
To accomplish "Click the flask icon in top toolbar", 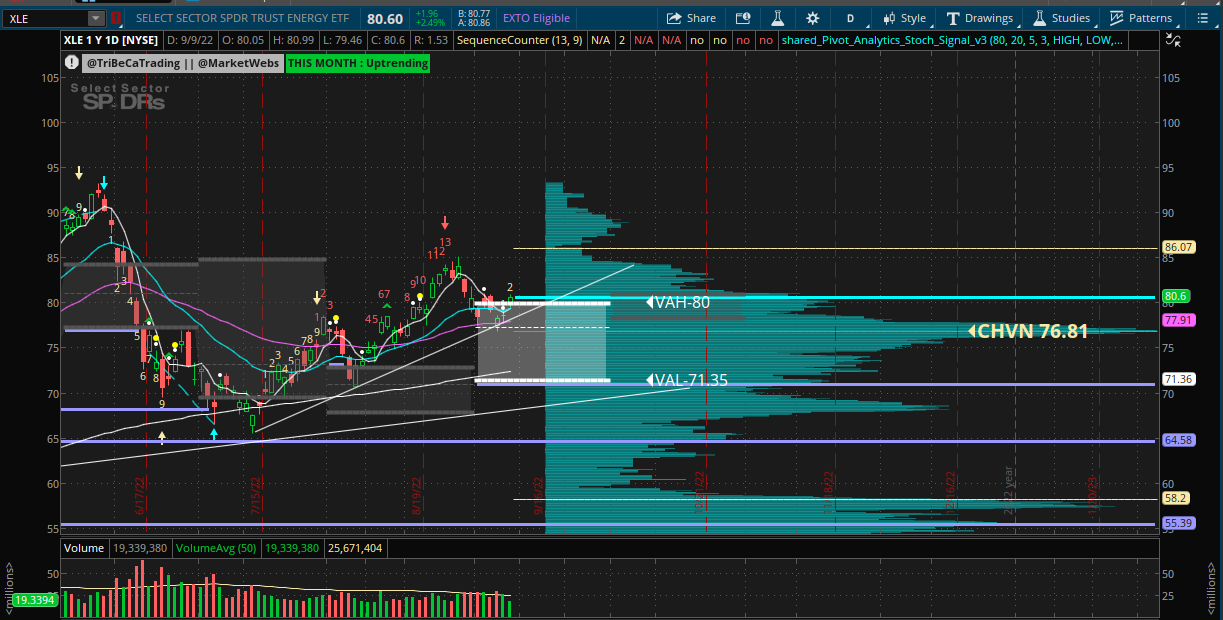I will click(x=776, y=18).
